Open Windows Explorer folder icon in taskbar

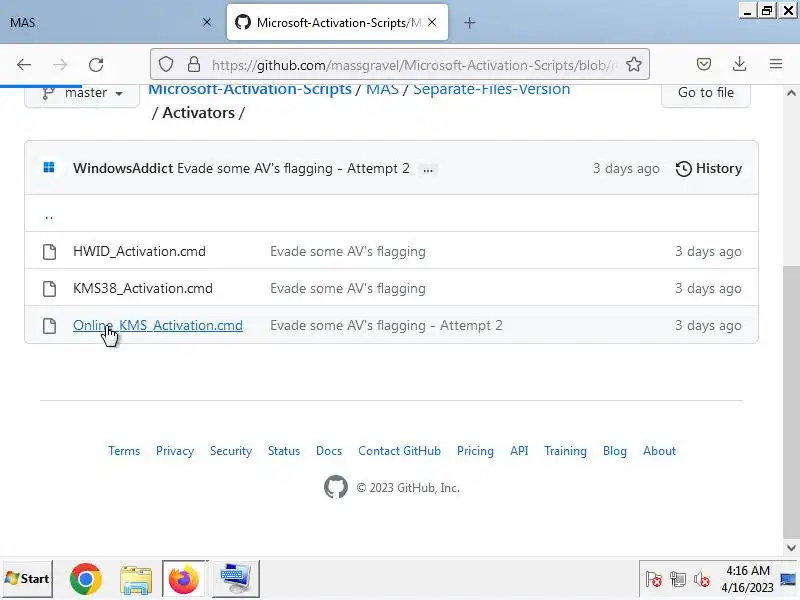tap(135, 580)
